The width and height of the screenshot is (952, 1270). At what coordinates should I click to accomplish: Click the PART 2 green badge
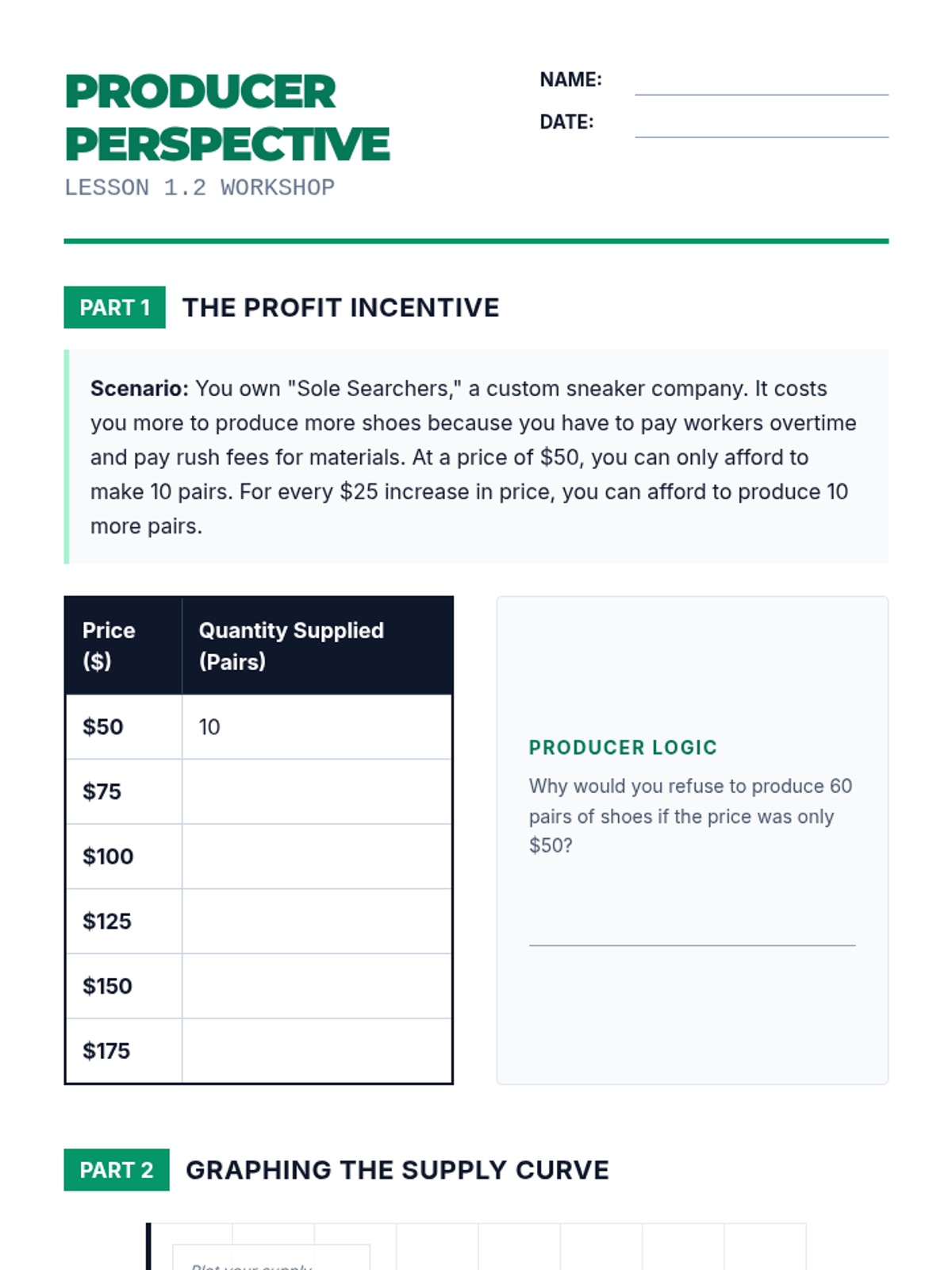pos(117,1170)
